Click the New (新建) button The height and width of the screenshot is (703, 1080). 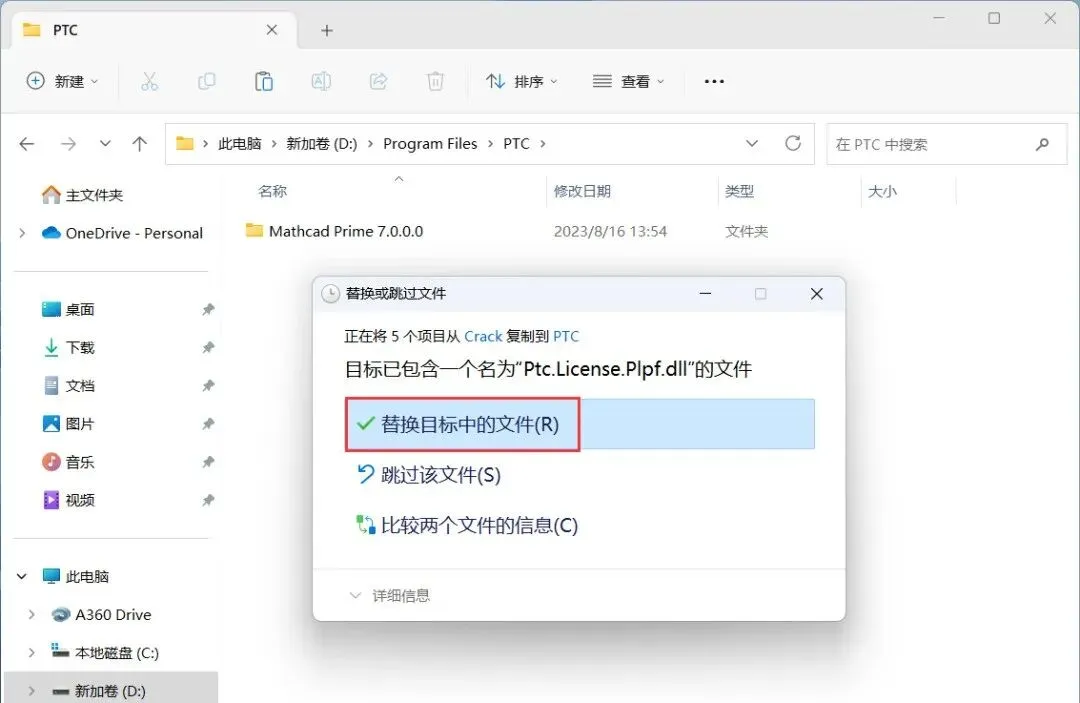(x=62, y=81)
